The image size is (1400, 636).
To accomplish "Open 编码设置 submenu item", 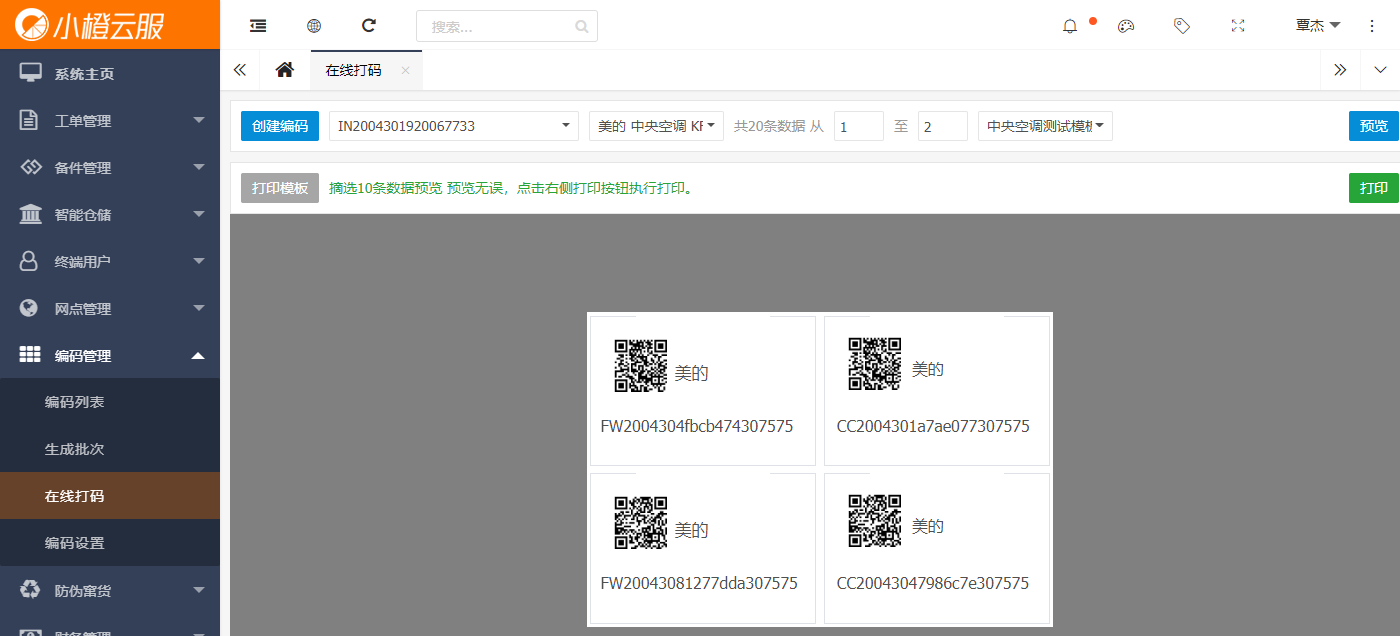I will [x=110, y=543].
